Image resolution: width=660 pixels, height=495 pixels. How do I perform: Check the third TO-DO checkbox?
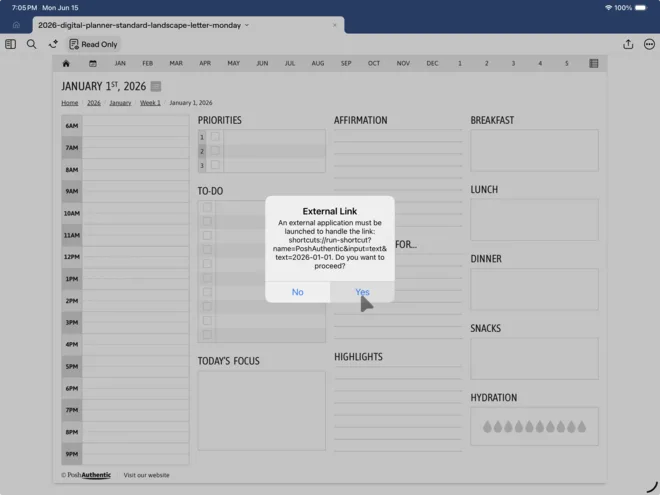click(x=207, y=235)
